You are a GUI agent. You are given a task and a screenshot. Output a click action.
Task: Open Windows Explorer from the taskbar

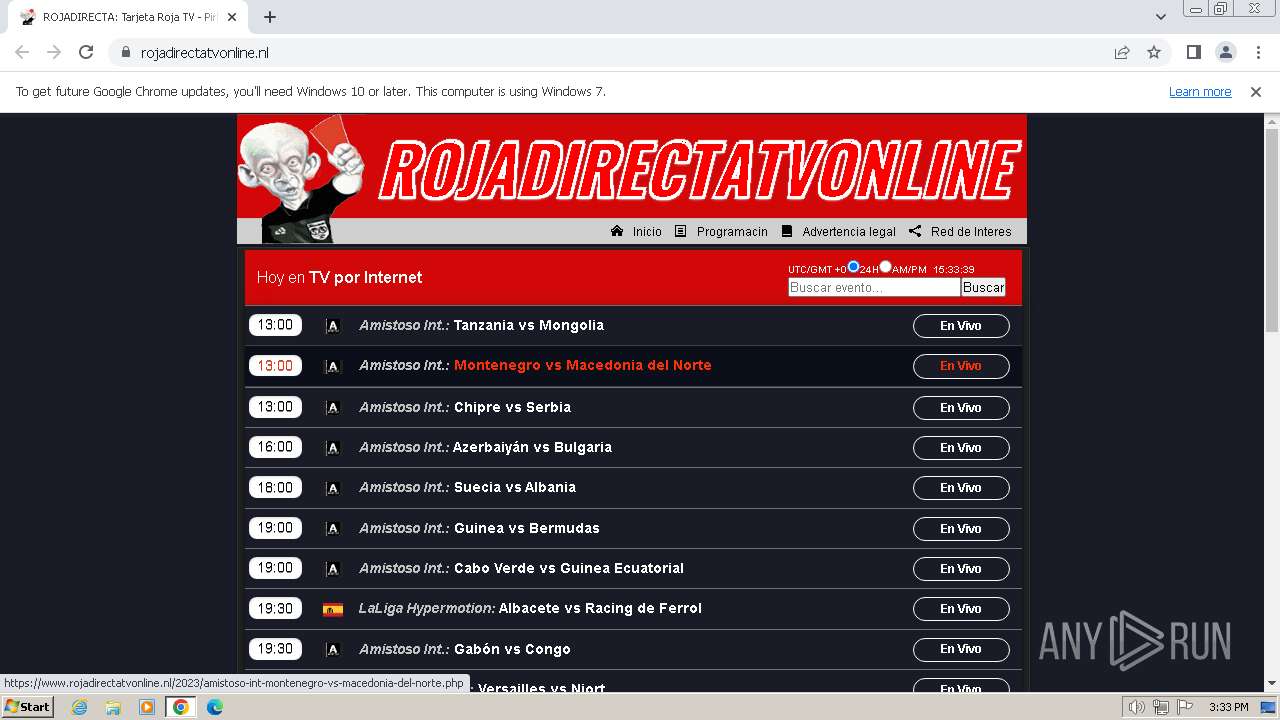click(x=113, y=707)
